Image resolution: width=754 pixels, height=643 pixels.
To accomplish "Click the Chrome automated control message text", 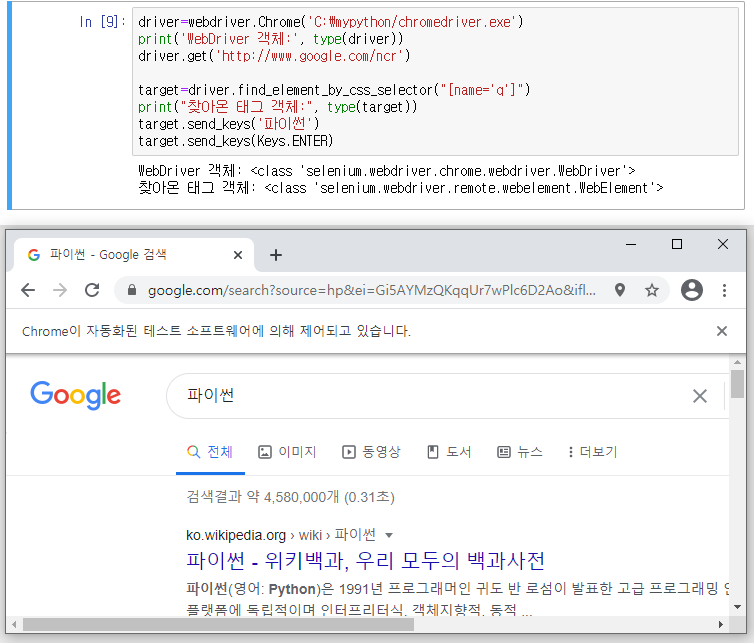I will pos(216,331).
